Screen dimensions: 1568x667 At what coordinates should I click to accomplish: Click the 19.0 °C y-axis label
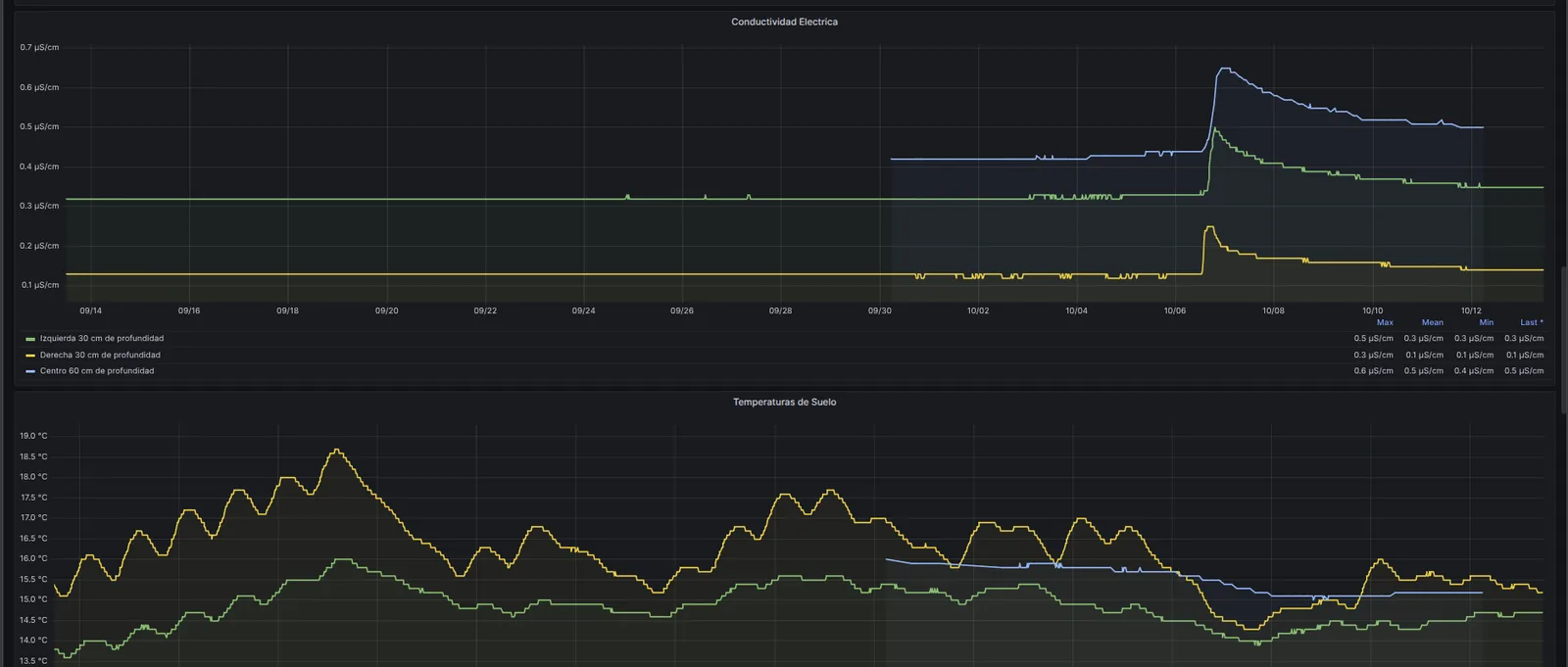click(x=33, y=436)
